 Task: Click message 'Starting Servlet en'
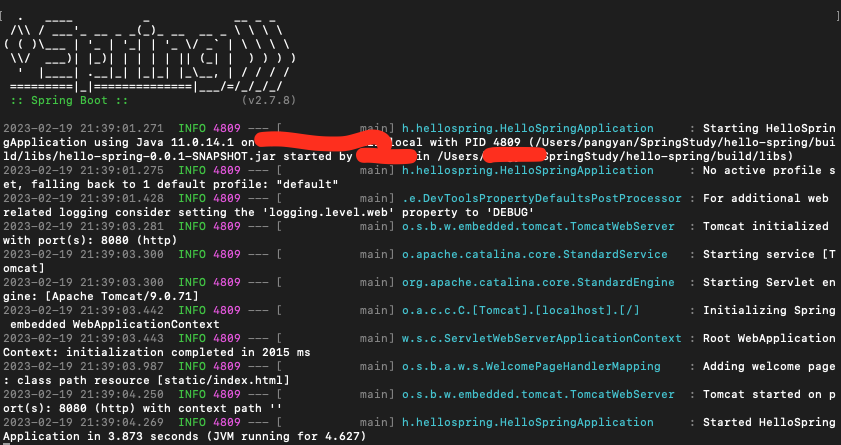769,282
